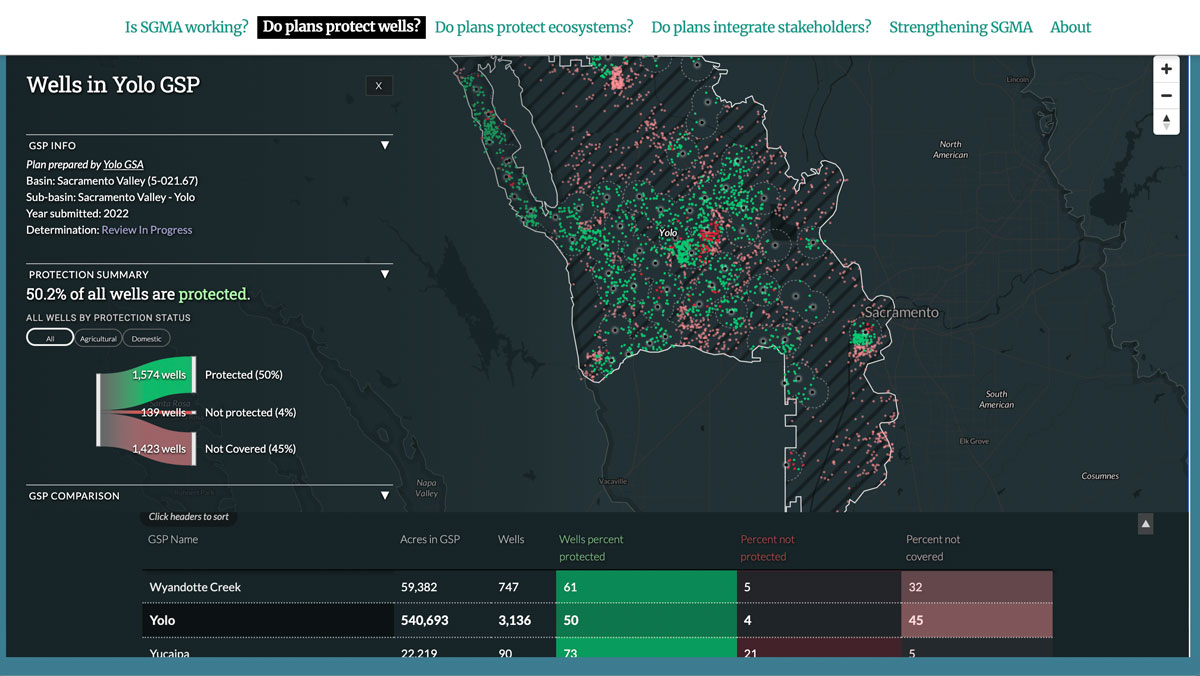Click the scroll-up arrow above comparison table
The height and width of the screenshot is (676, 1200).
tap(1146, 524)
